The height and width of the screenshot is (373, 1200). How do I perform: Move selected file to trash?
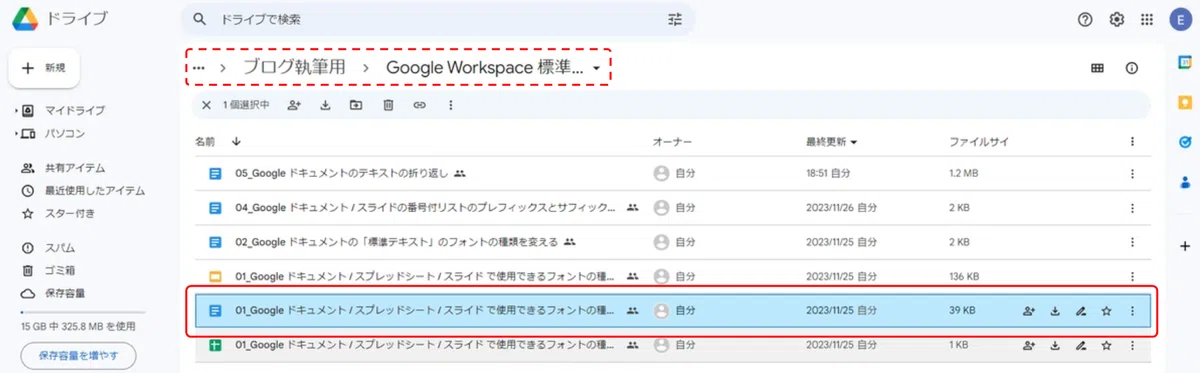(x=388, y=105)
